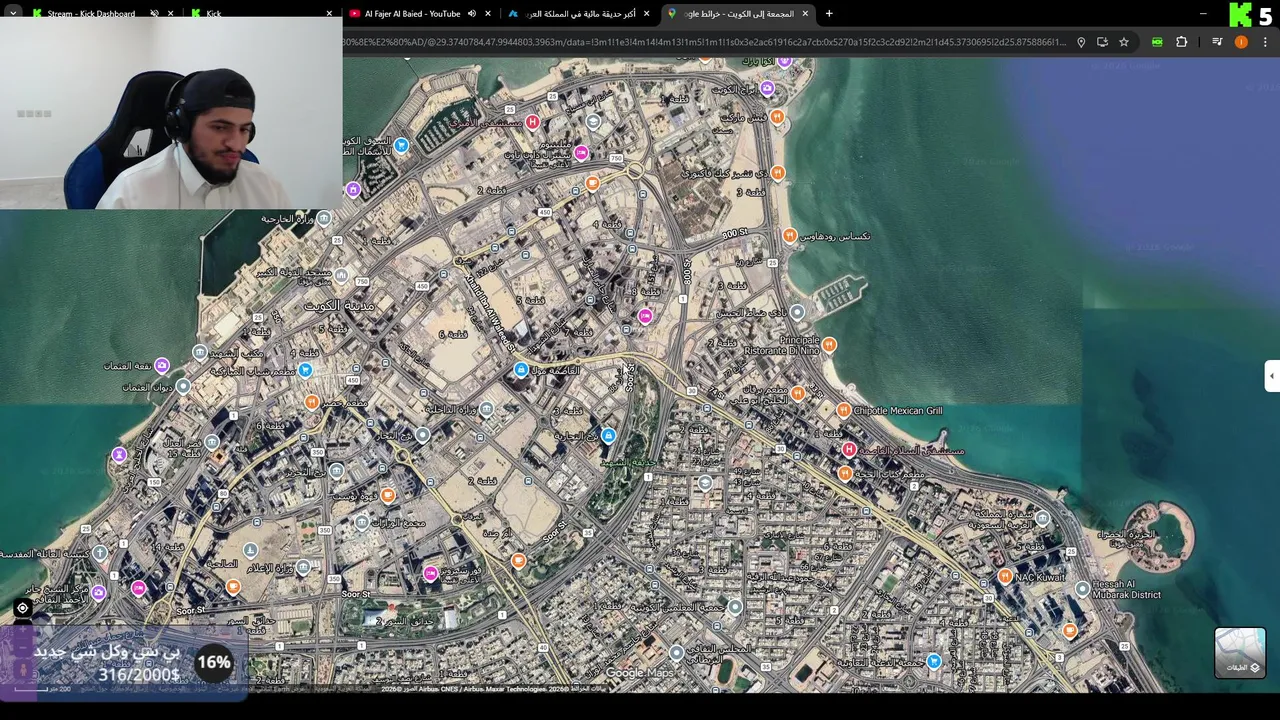
Task: Click the Hessah Al Mubarak District pin
Action: tap(1082, 590)
